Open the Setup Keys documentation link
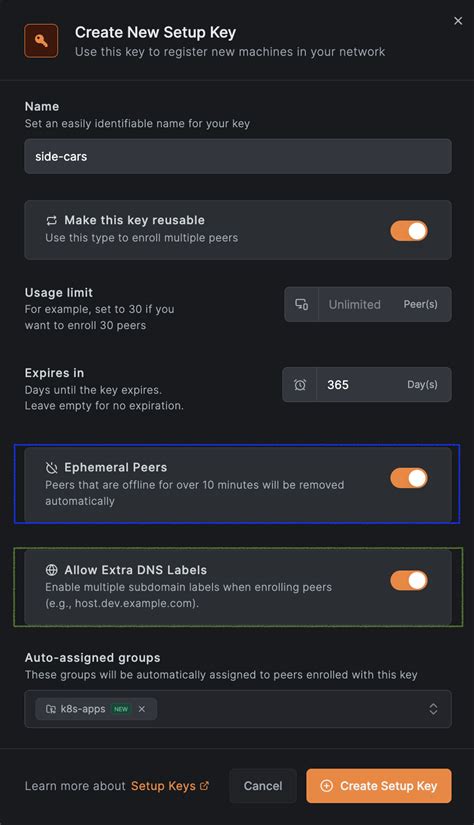 163,786
